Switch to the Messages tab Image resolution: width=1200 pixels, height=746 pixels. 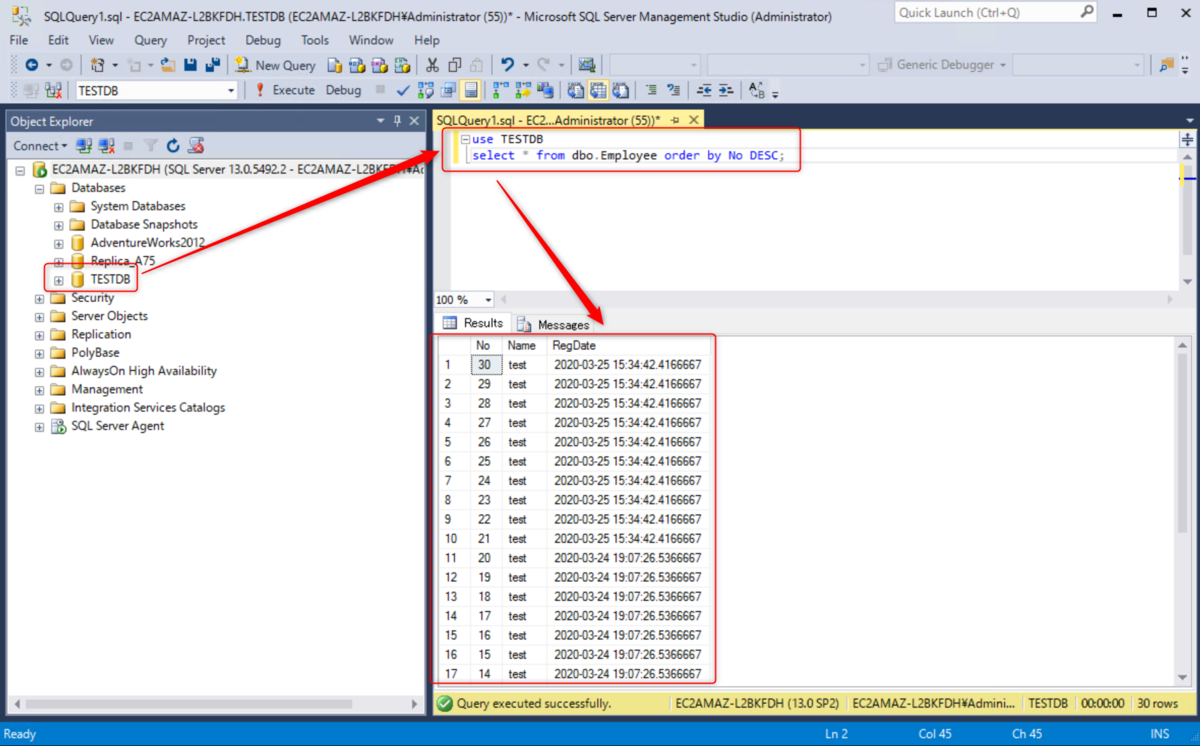pyautogui.click(x=552, y=325)
